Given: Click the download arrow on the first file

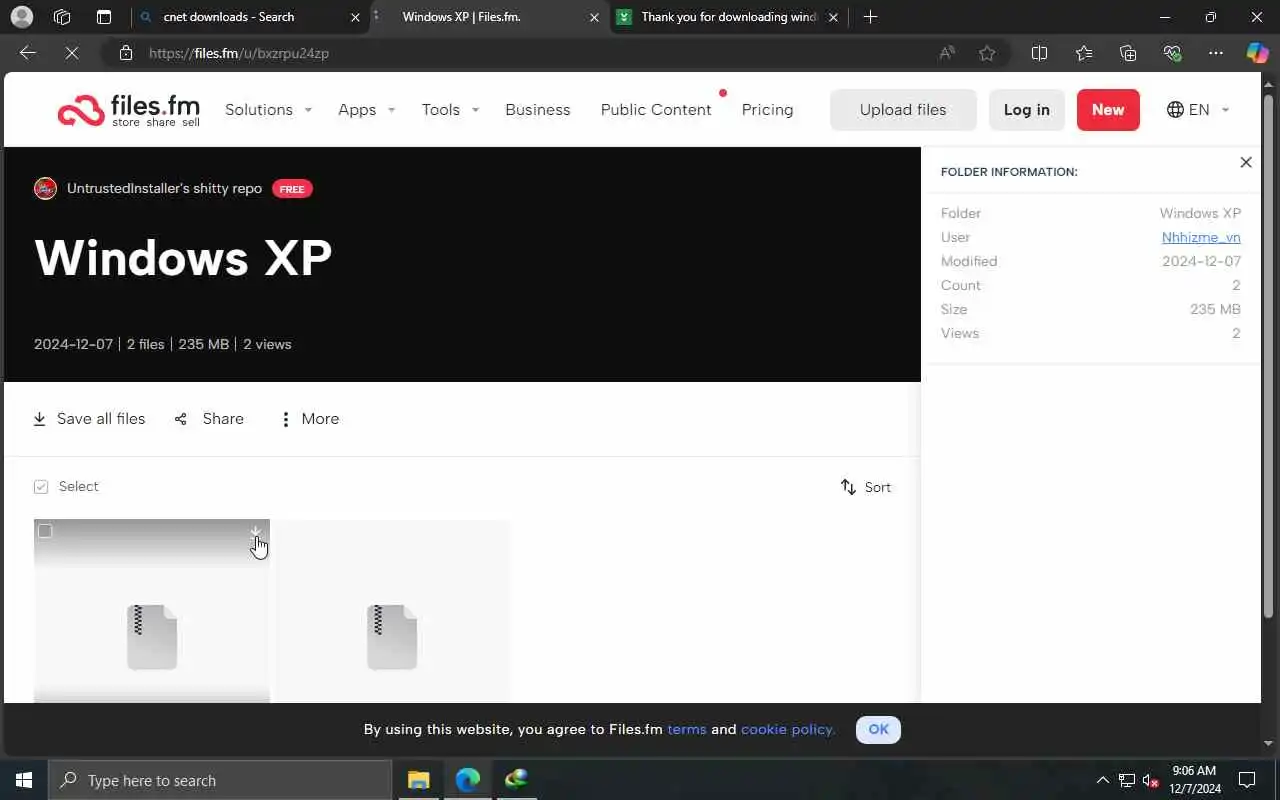Looking at the screenshot, I should pyautogui.click(x=256, y=533).
